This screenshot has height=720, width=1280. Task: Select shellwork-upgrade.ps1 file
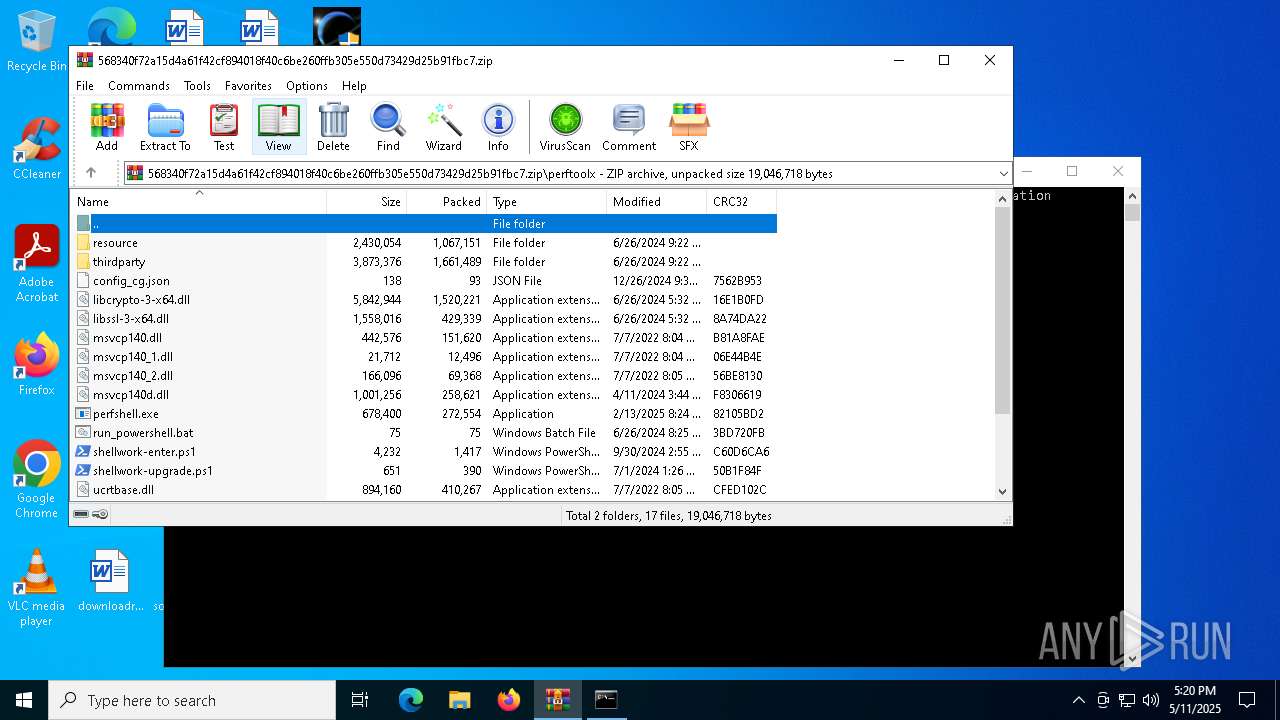(x=426, y=471)
